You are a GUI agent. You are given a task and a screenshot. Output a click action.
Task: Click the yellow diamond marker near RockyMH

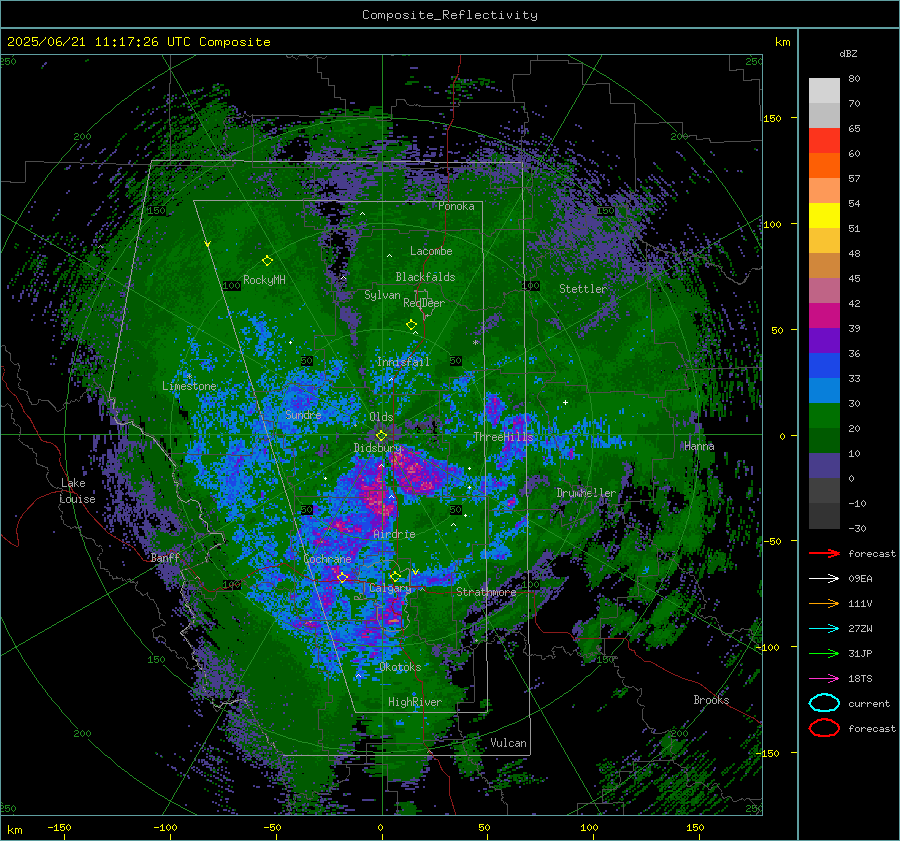[x=267, y=261]
